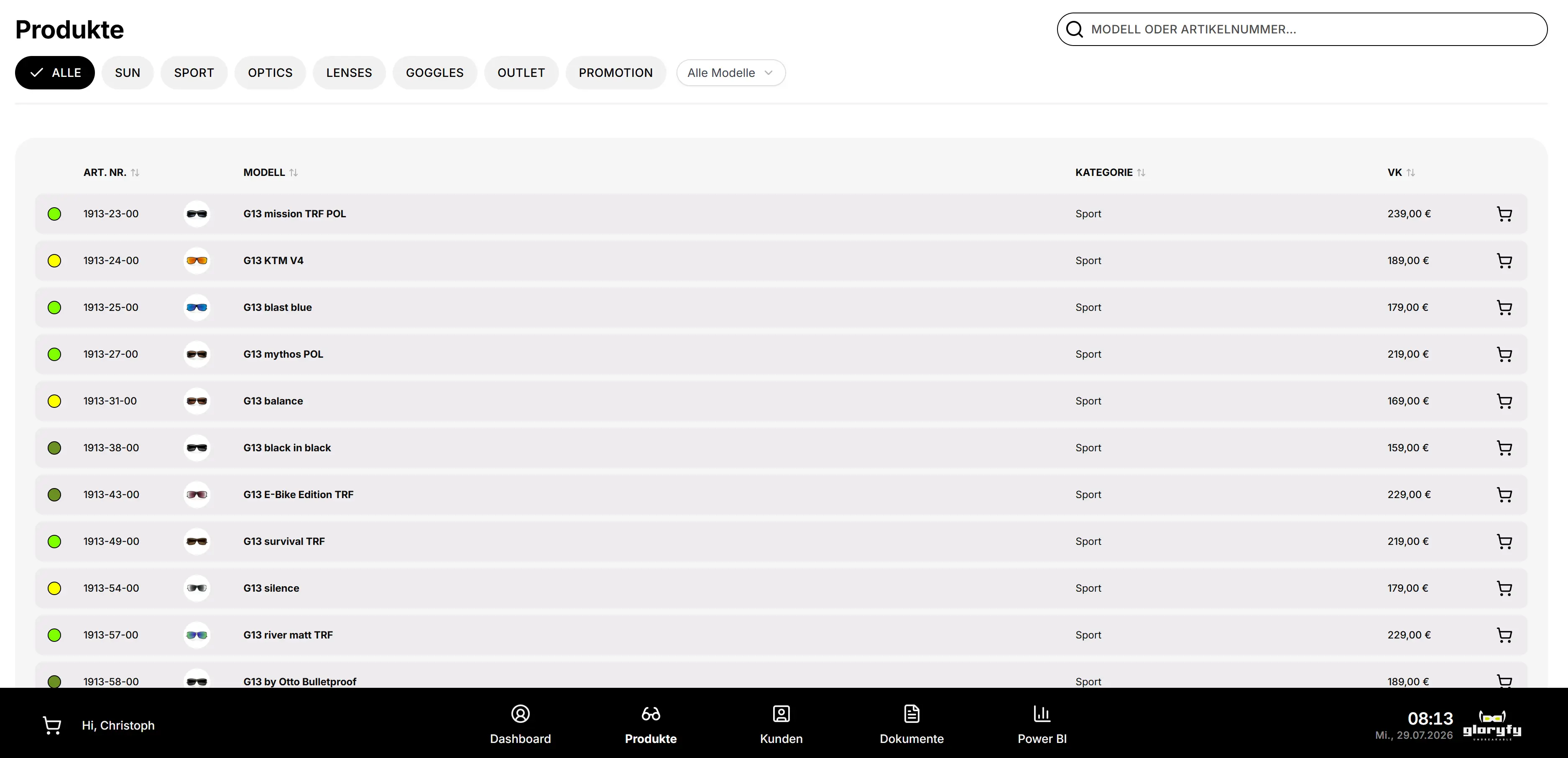Add G13 survival TRF to cart
1568x758 pixels.
coord(1504,542)
